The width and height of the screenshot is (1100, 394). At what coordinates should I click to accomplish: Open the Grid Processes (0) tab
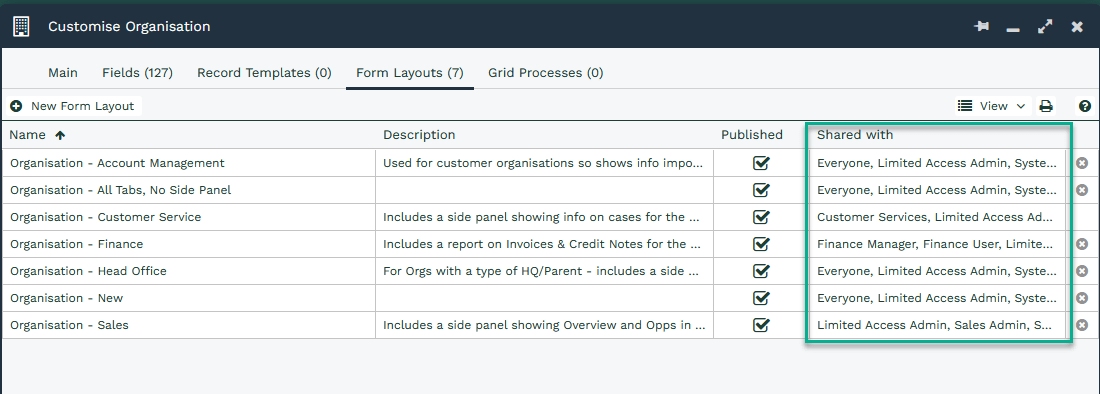tap(546, 72)
